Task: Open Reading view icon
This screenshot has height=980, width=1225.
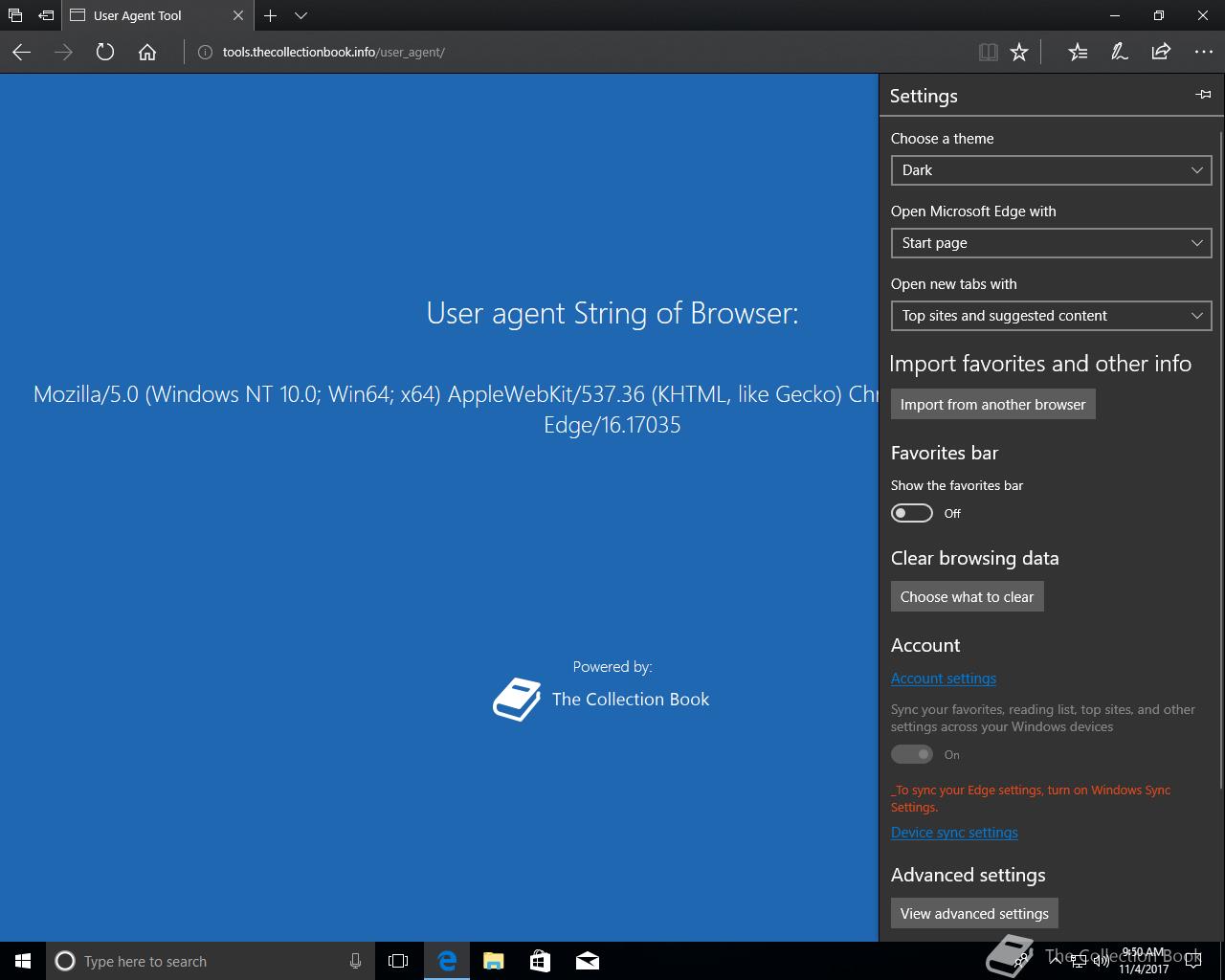Action: click(989, 53)
